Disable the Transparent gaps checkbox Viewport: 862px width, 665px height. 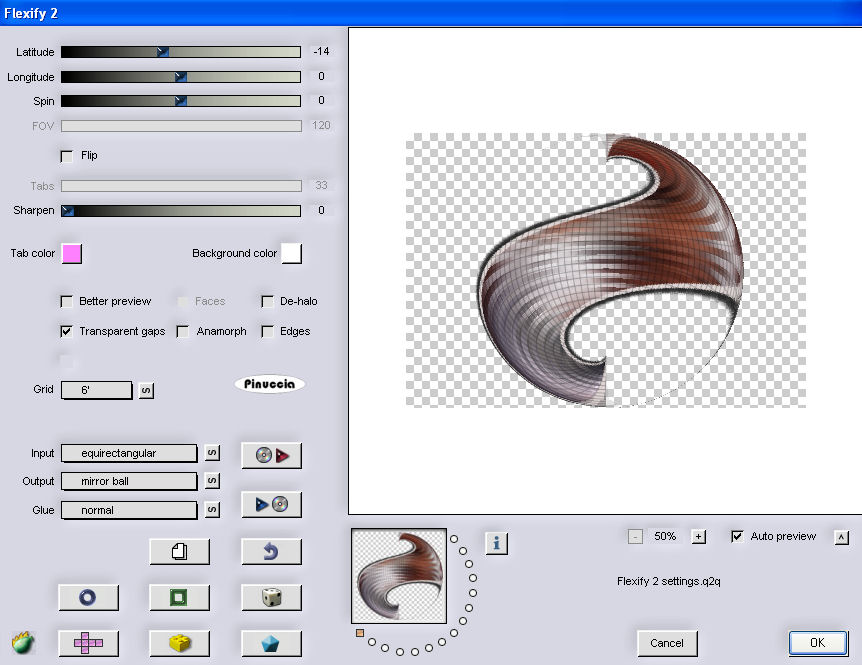pyautogui.click(x=67, y=331)
